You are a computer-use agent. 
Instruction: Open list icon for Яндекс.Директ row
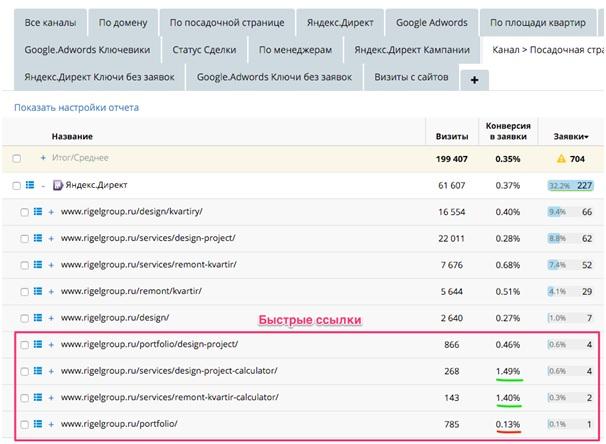(x=30, y=185)
